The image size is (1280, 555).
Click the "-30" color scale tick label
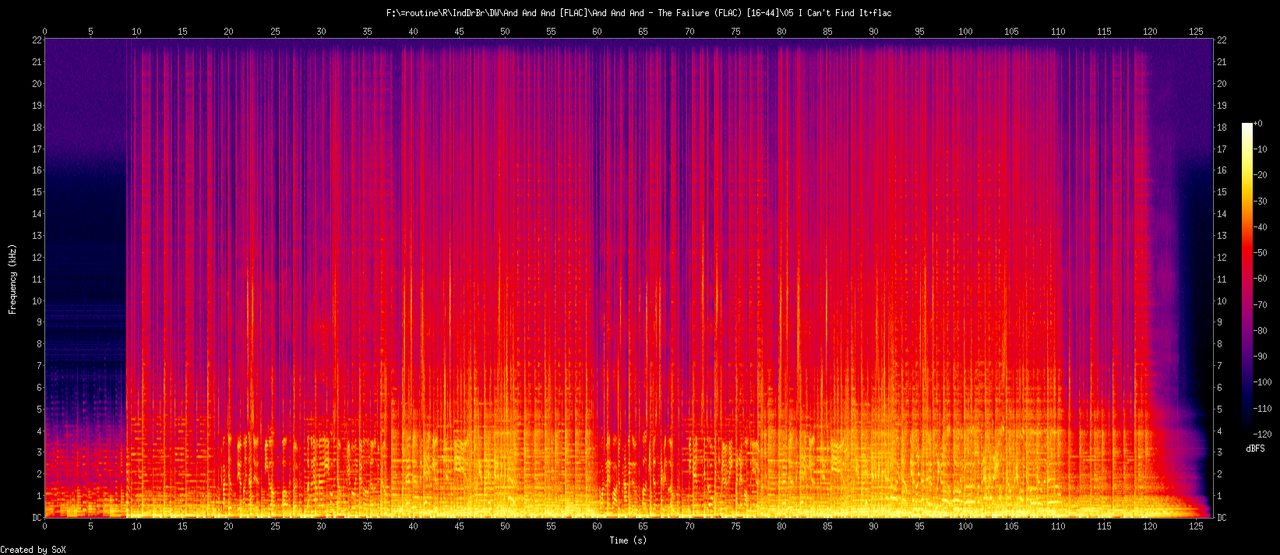coord(1262,200)
